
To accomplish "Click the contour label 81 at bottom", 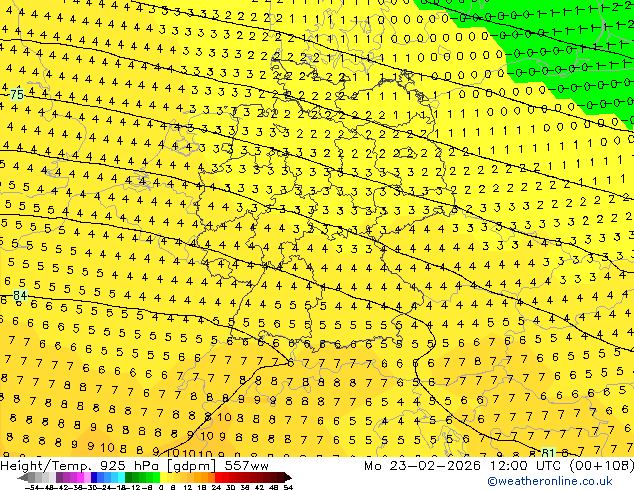I will (x=548, y=452).
